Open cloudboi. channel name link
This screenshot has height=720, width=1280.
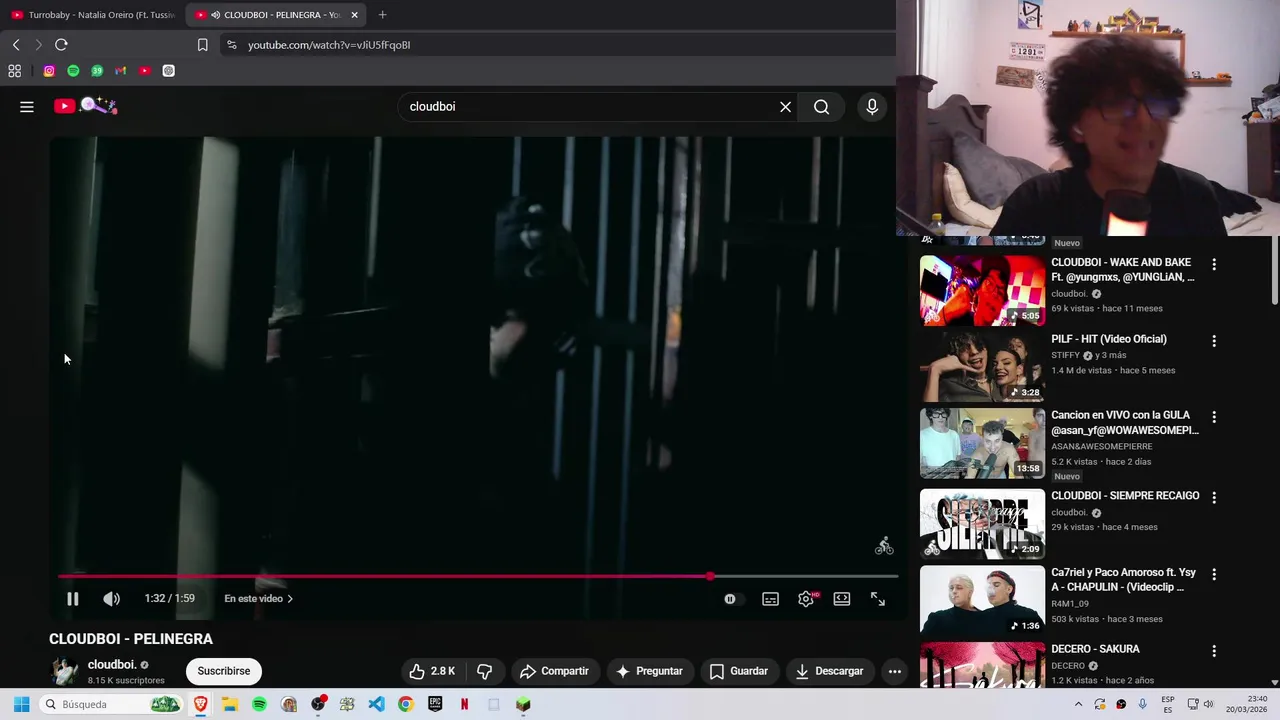[111, 664]
